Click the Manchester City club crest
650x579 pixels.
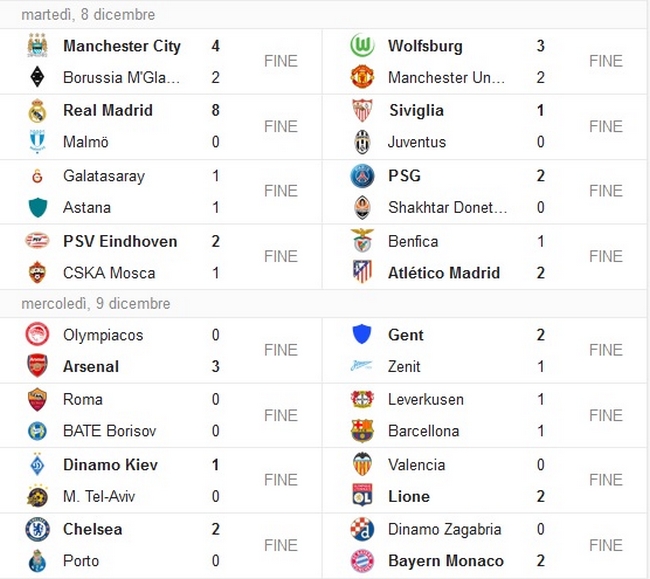pyautogui.click(x=37, y=45)
